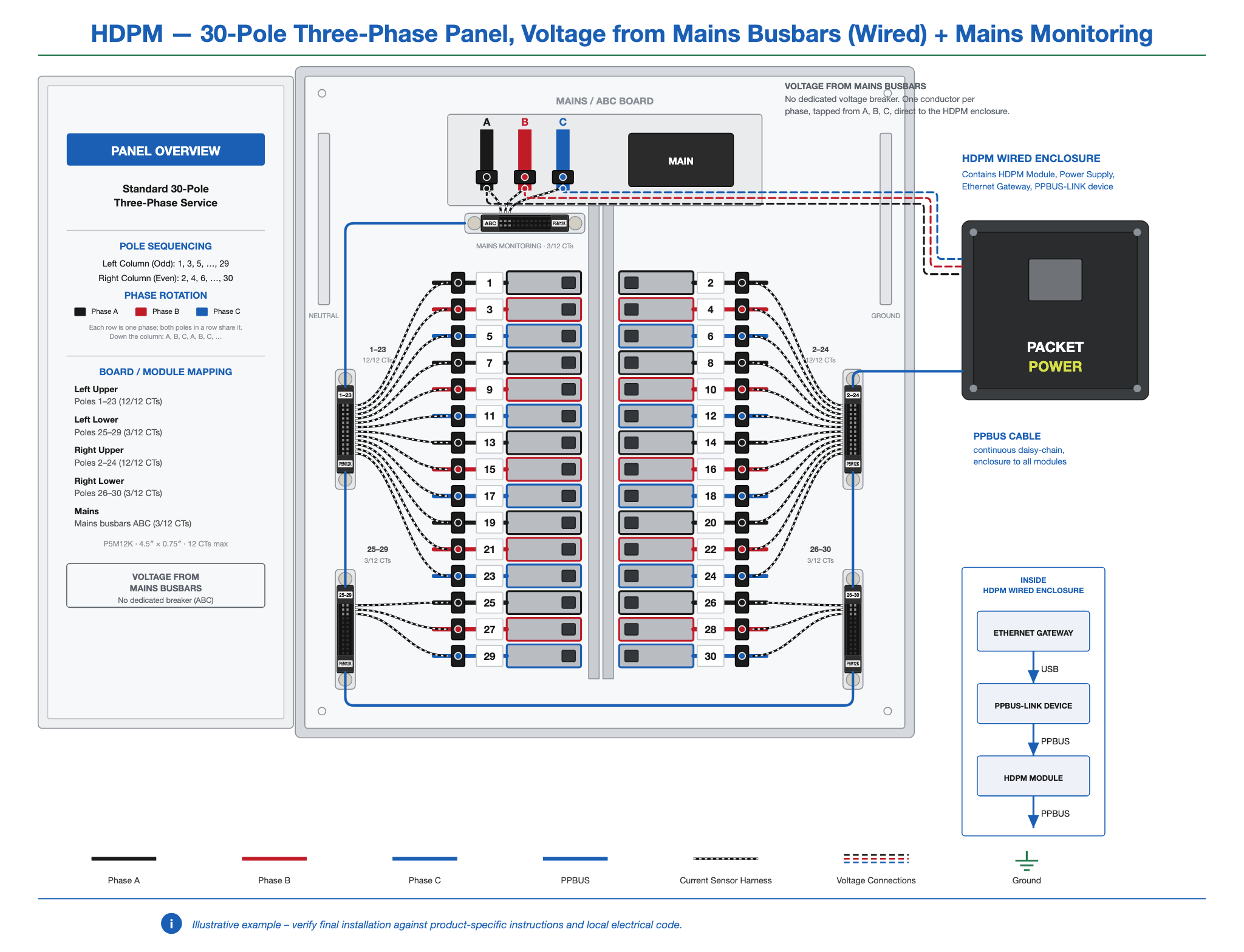1244x952 pixels.
Task: Click the breaker 29 switch handle
Action: point(569,656)
